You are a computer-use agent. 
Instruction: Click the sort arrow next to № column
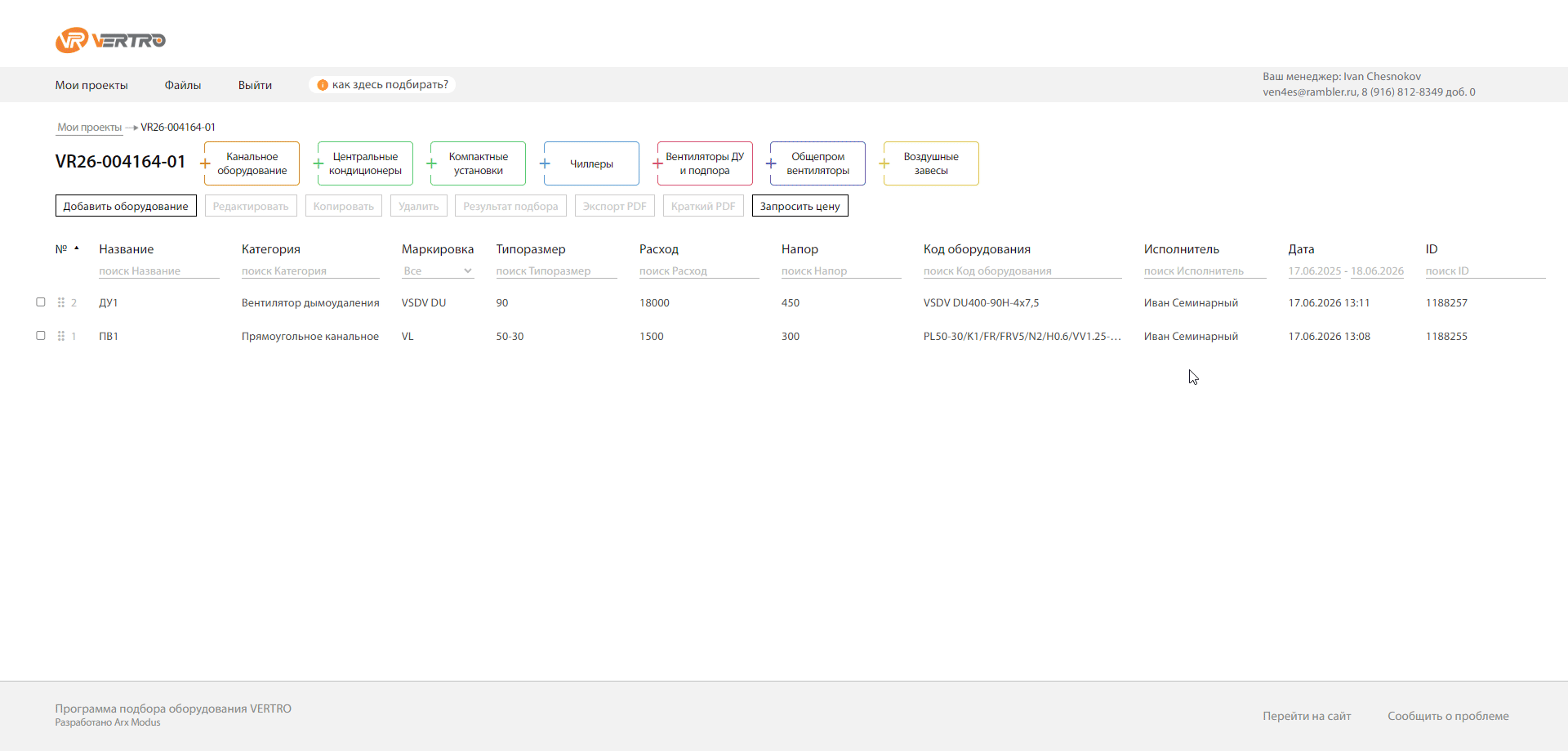click(77, 248)
